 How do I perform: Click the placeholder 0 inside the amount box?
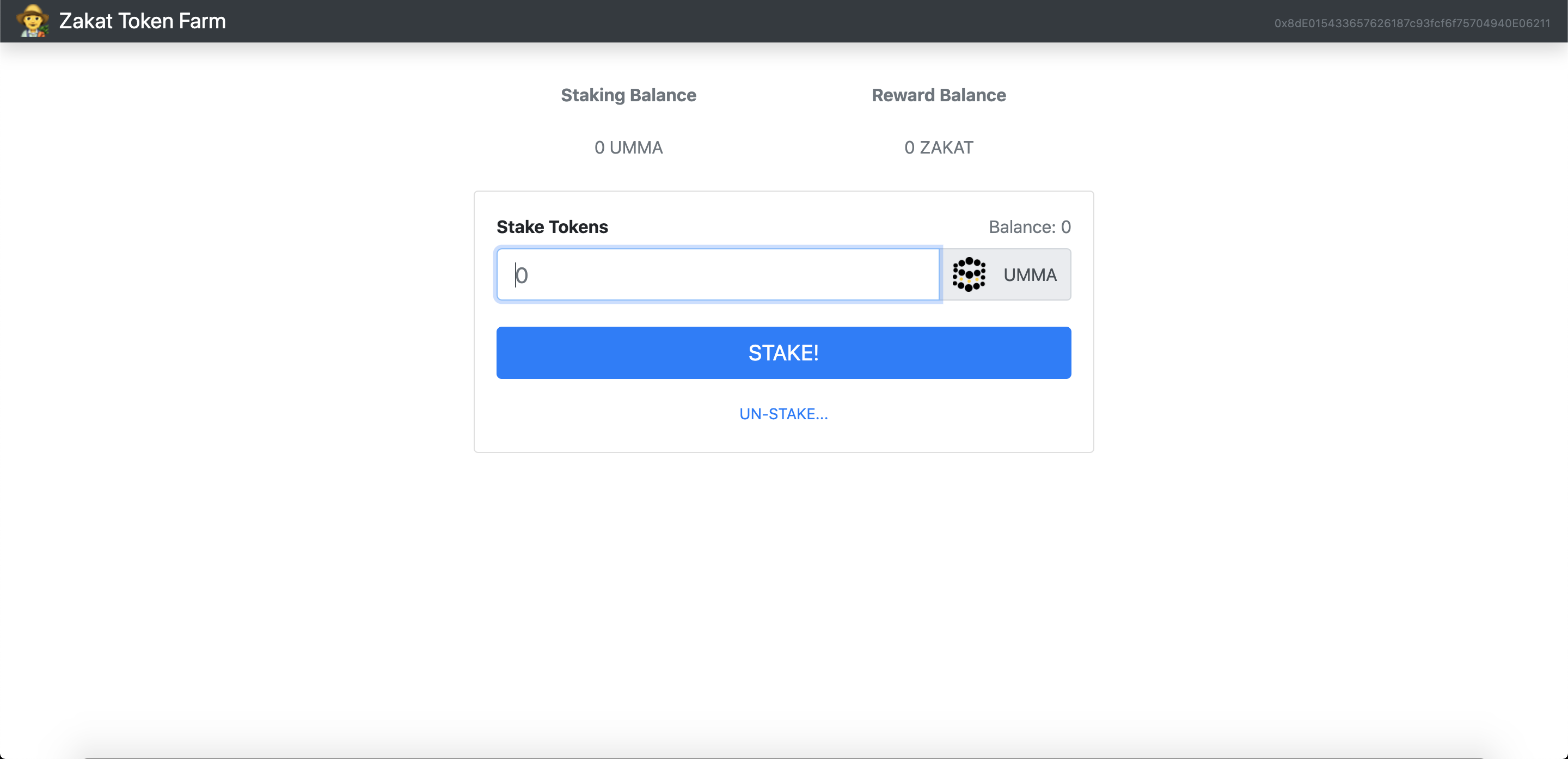point(522,275)
